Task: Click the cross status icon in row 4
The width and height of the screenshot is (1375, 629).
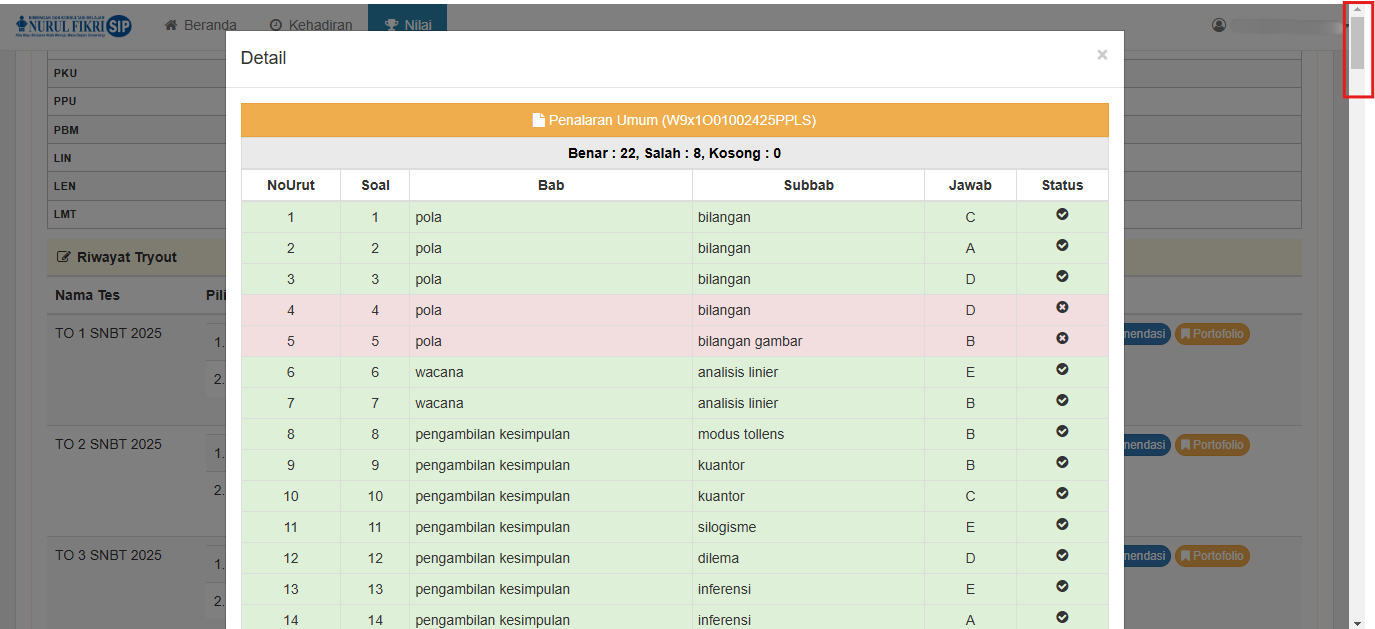Action: click(1062, 308)
